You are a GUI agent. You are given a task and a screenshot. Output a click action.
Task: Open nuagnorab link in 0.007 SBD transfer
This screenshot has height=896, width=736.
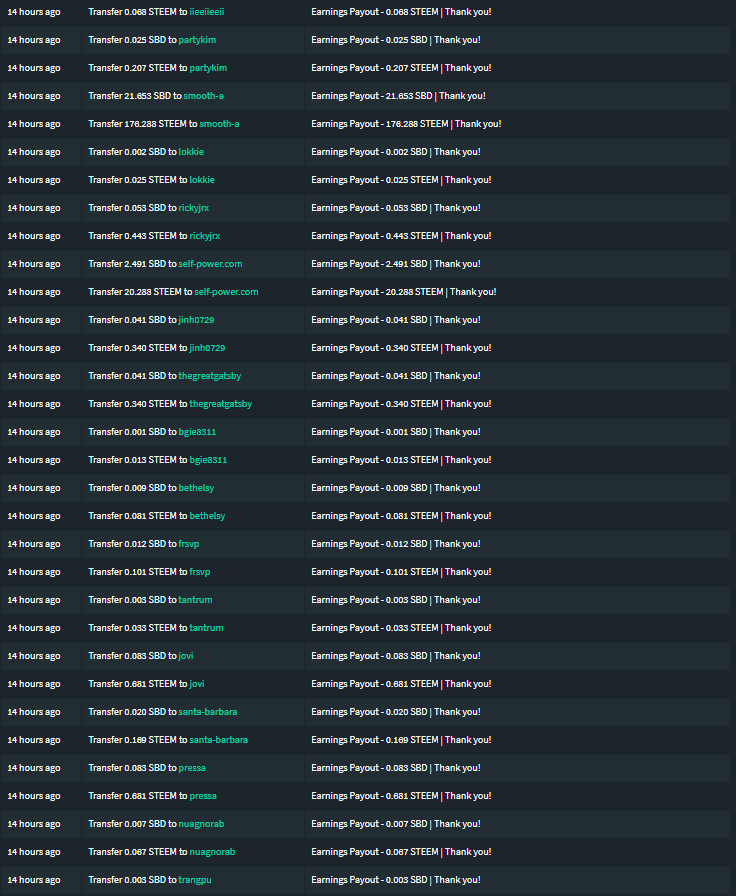click(x=201, y=824)
